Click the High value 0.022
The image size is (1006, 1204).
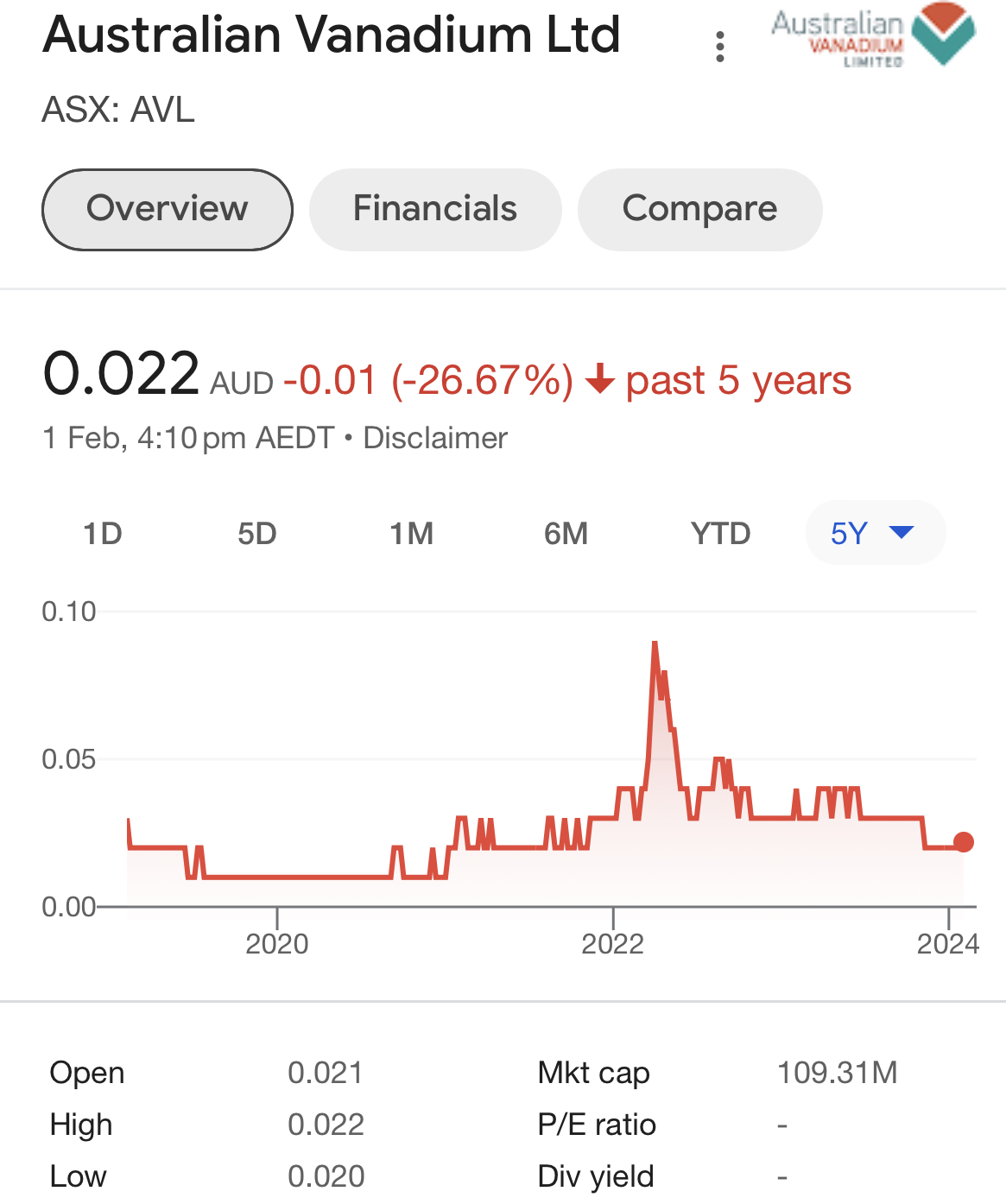(326, 1125)
